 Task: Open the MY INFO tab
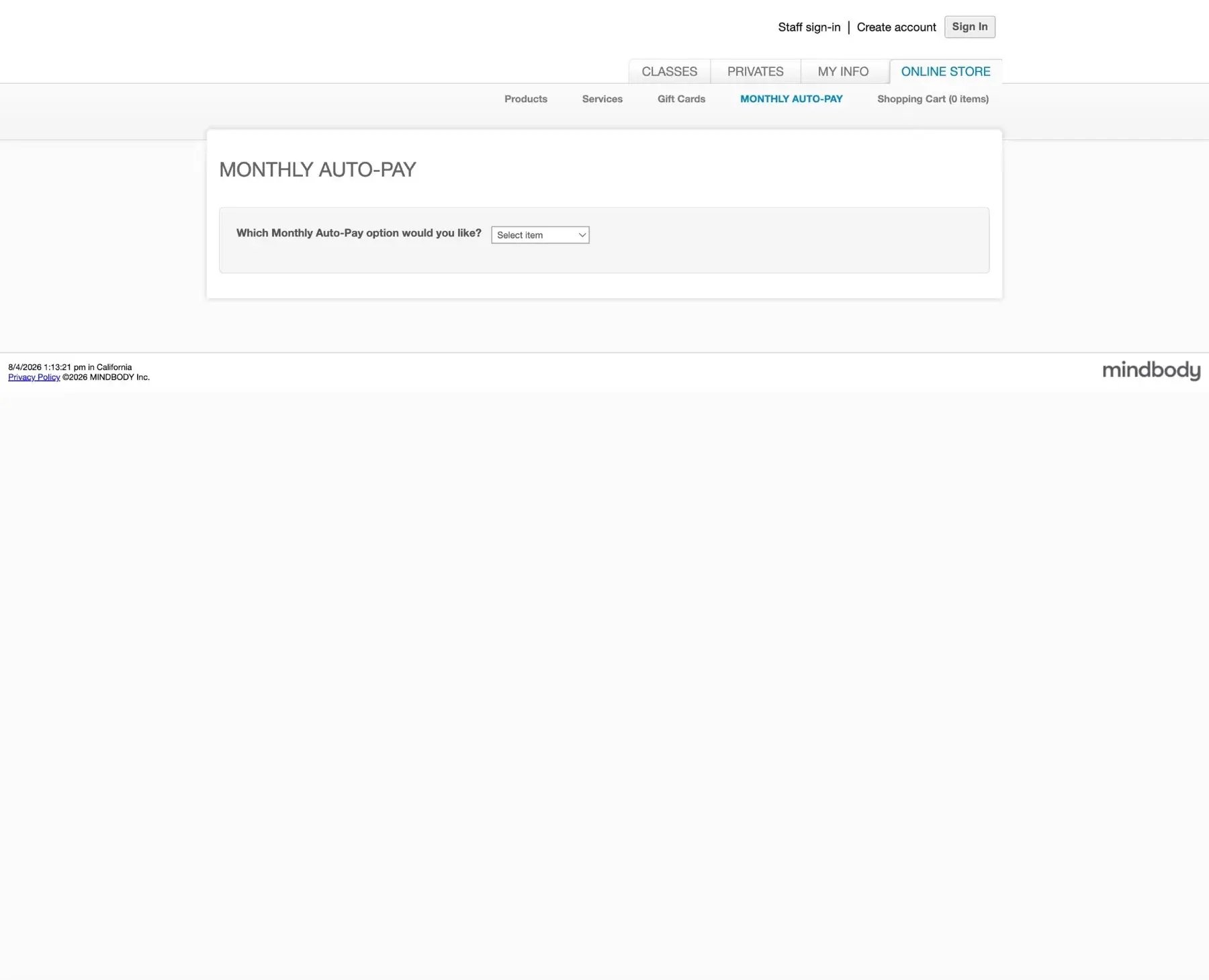843,71
